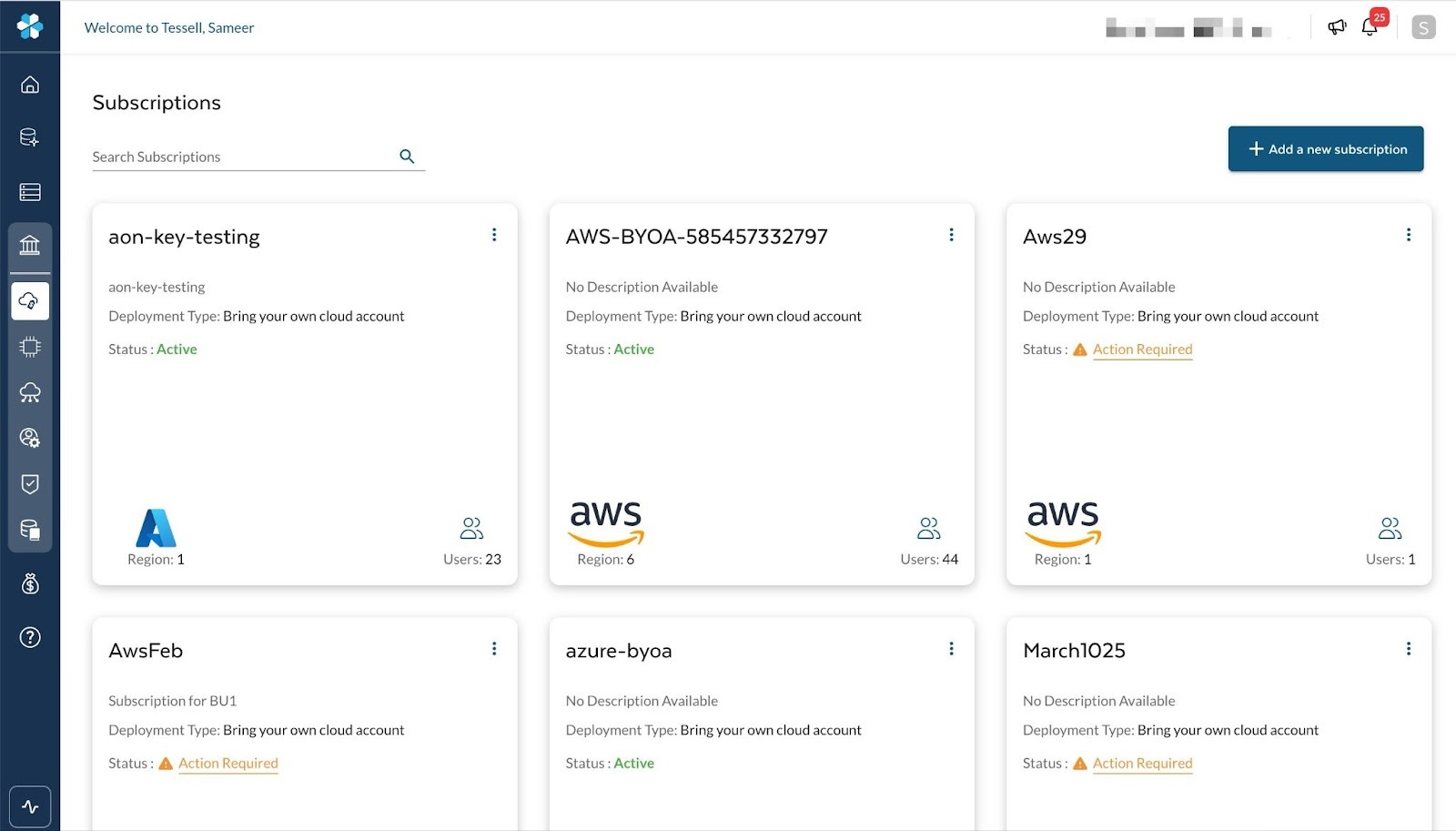Click Action Required link on AwsFeb

[x=227, y=764]
